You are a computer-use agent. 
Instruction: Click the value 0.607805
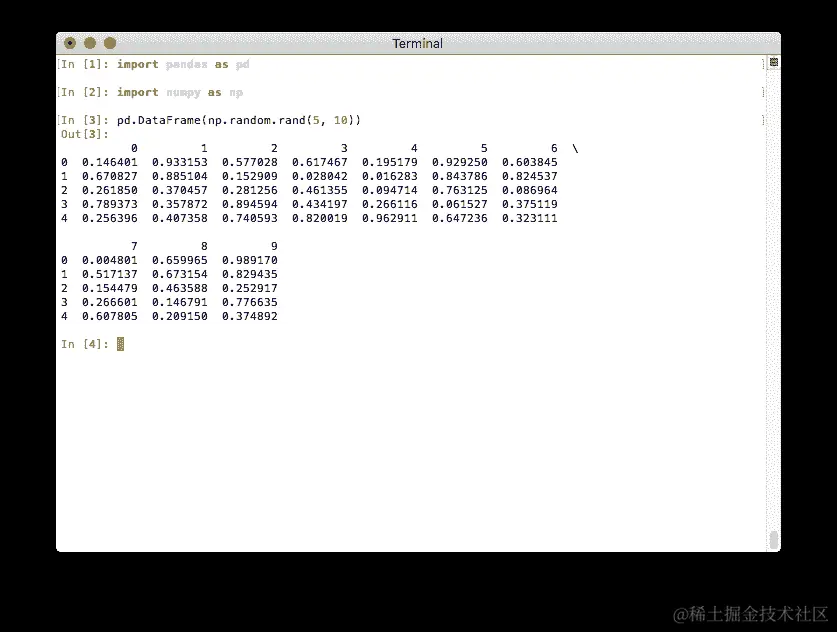[x=109, y=316]
